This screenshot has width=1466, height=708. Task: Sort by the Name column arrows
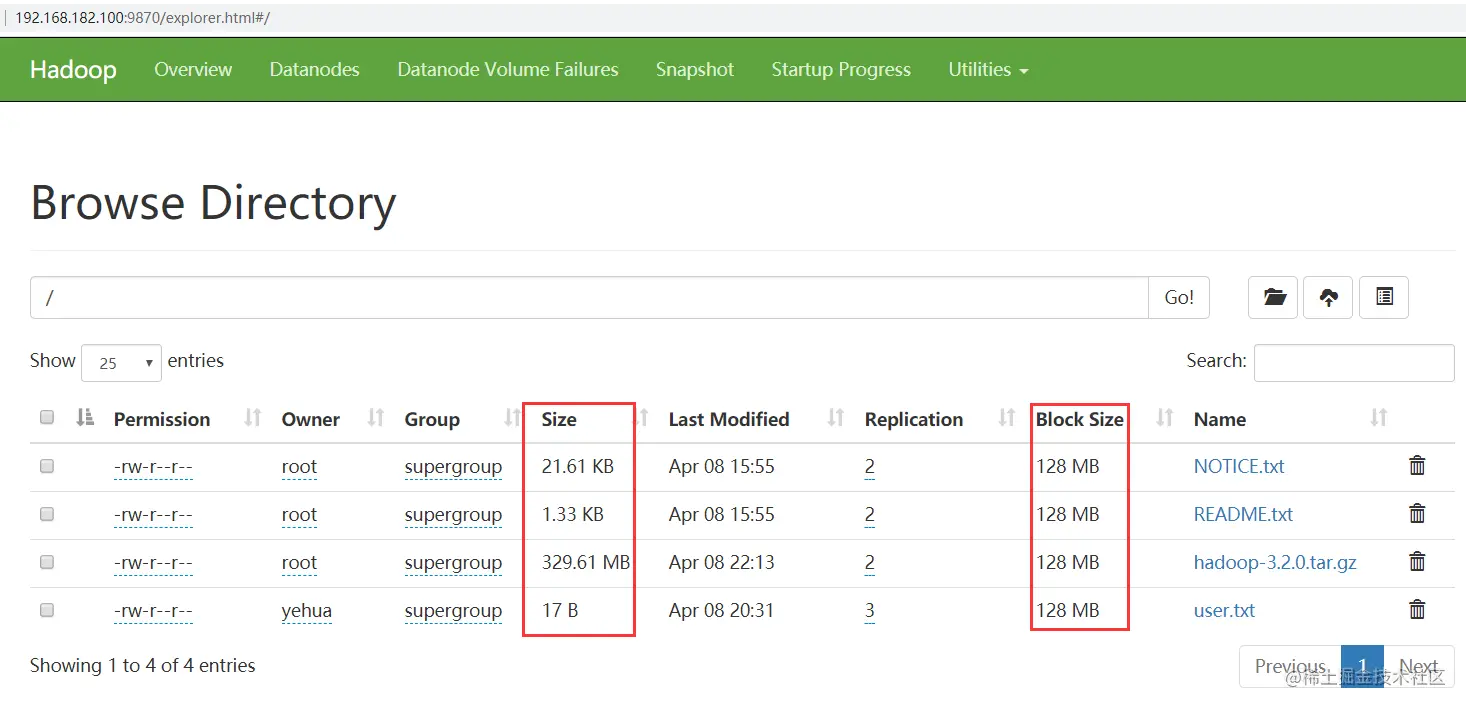tap(1378, 419)
